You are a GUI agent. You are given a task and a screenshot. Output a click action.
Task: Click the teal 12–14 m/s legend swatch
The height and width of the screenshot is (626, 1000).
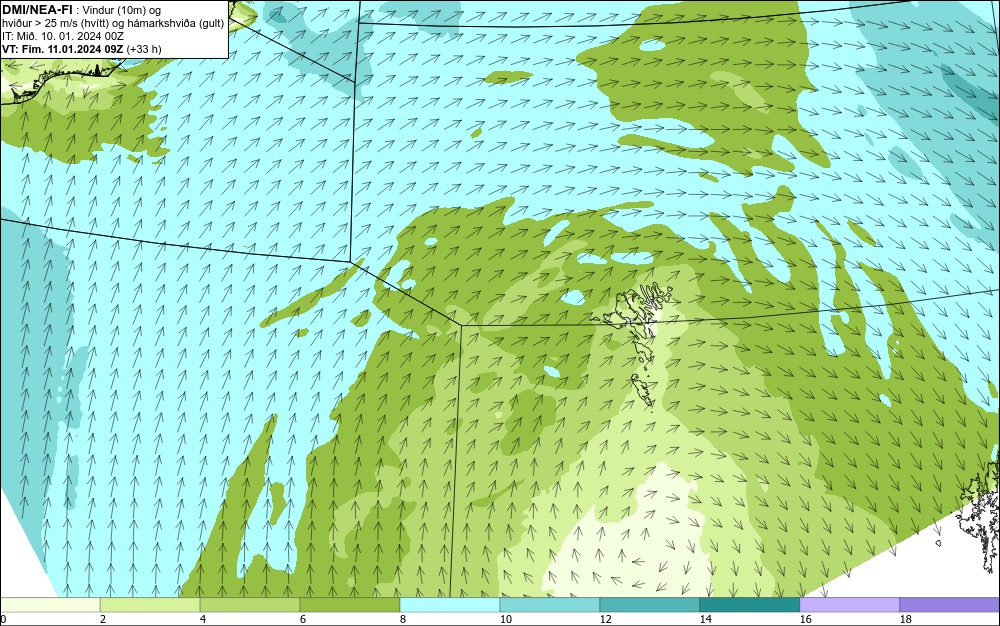click(650, 604)
